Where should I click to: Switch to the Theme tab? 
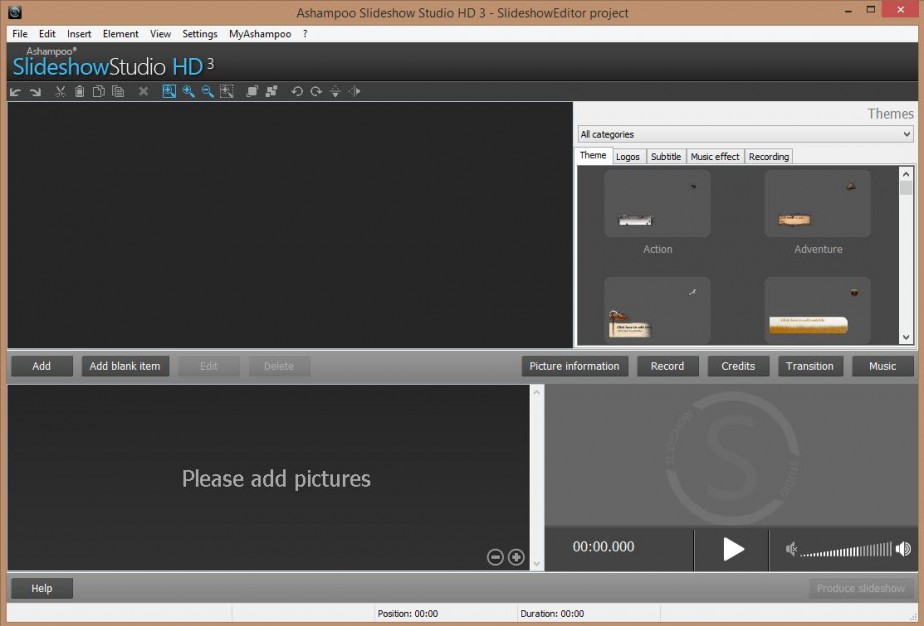coord(593,156)
